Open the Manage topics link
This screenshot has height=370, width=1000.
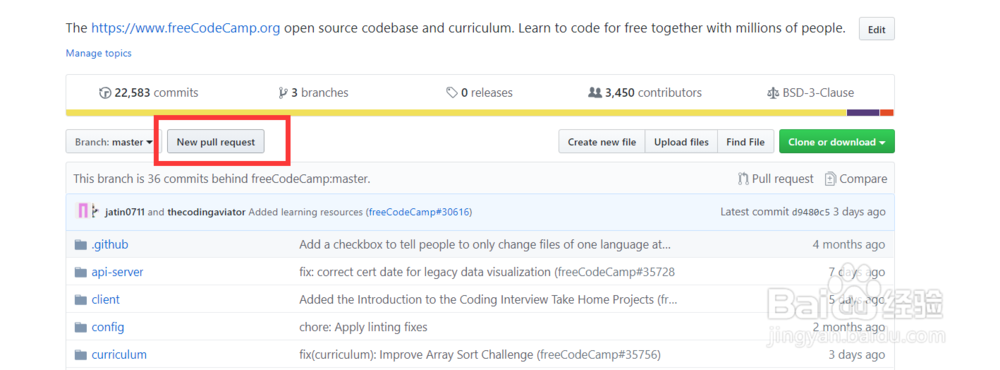[99, 53]
